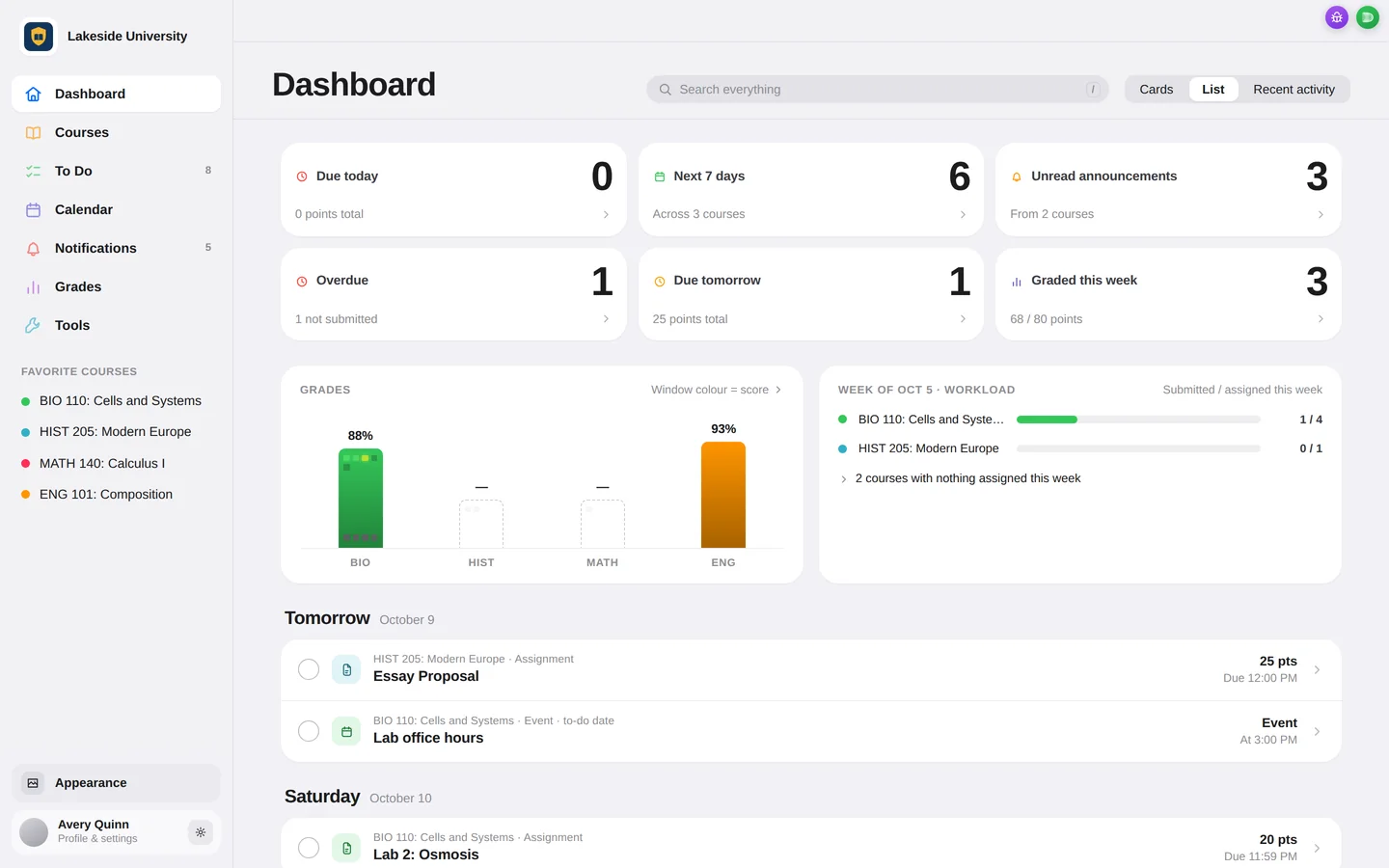Click the clock icon beside Due tomorrow
The width and height of the screenshot is (1389, 868).
(x=660, y=282)
